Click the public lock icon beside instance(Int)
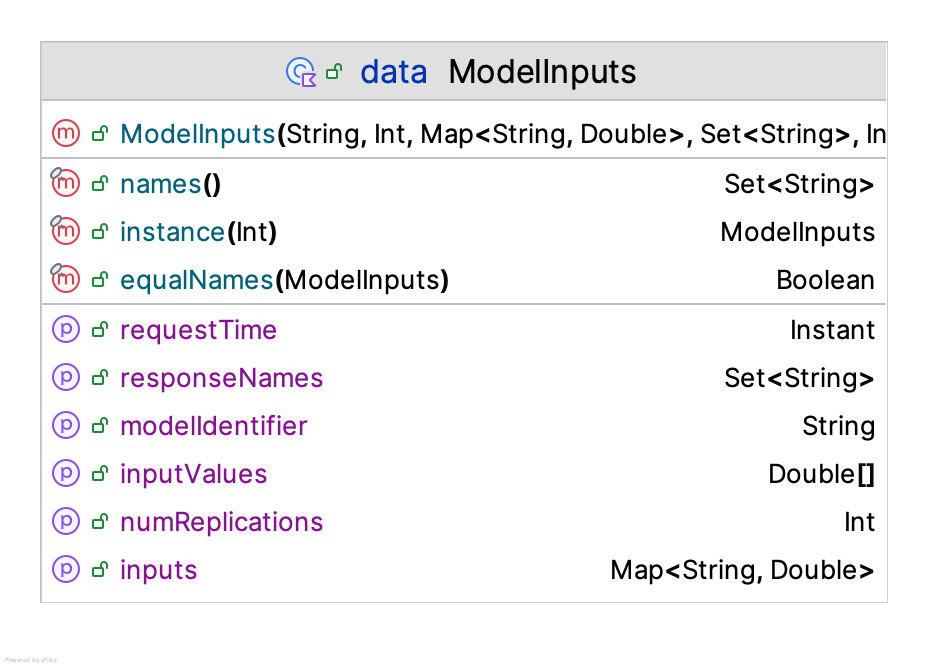The height and width of the screenshot is (668, 928). point(100,232)
